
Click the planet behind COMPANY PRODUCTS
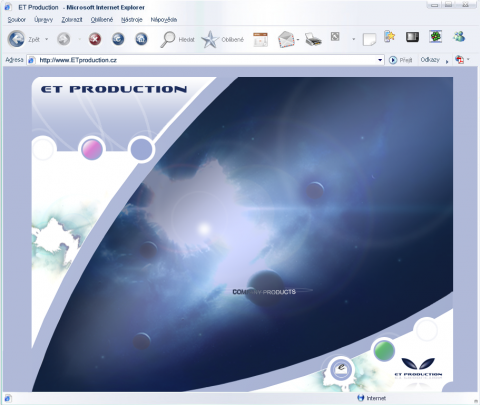(x=265, y=288)
